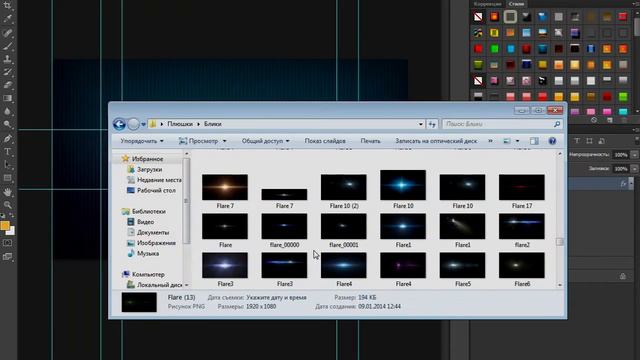Screen dimensions: 640x360
Task: Select the Flare6 thumbnail
Action: click(522, 265)
